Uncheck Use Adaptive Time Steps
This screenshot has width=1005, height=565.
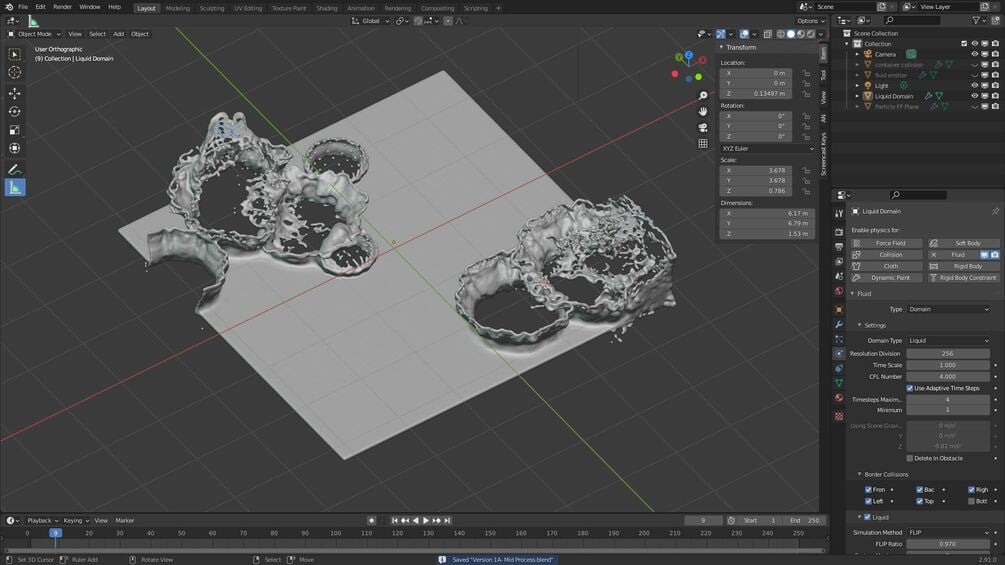point(910,388)
